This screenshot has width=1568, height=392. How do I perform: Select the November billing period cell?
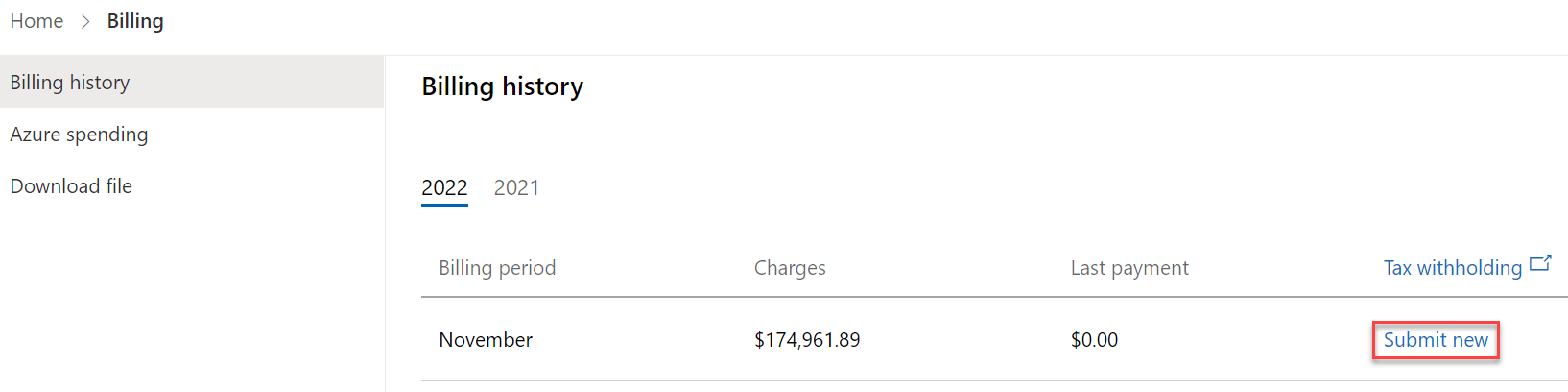click(486, 340)
